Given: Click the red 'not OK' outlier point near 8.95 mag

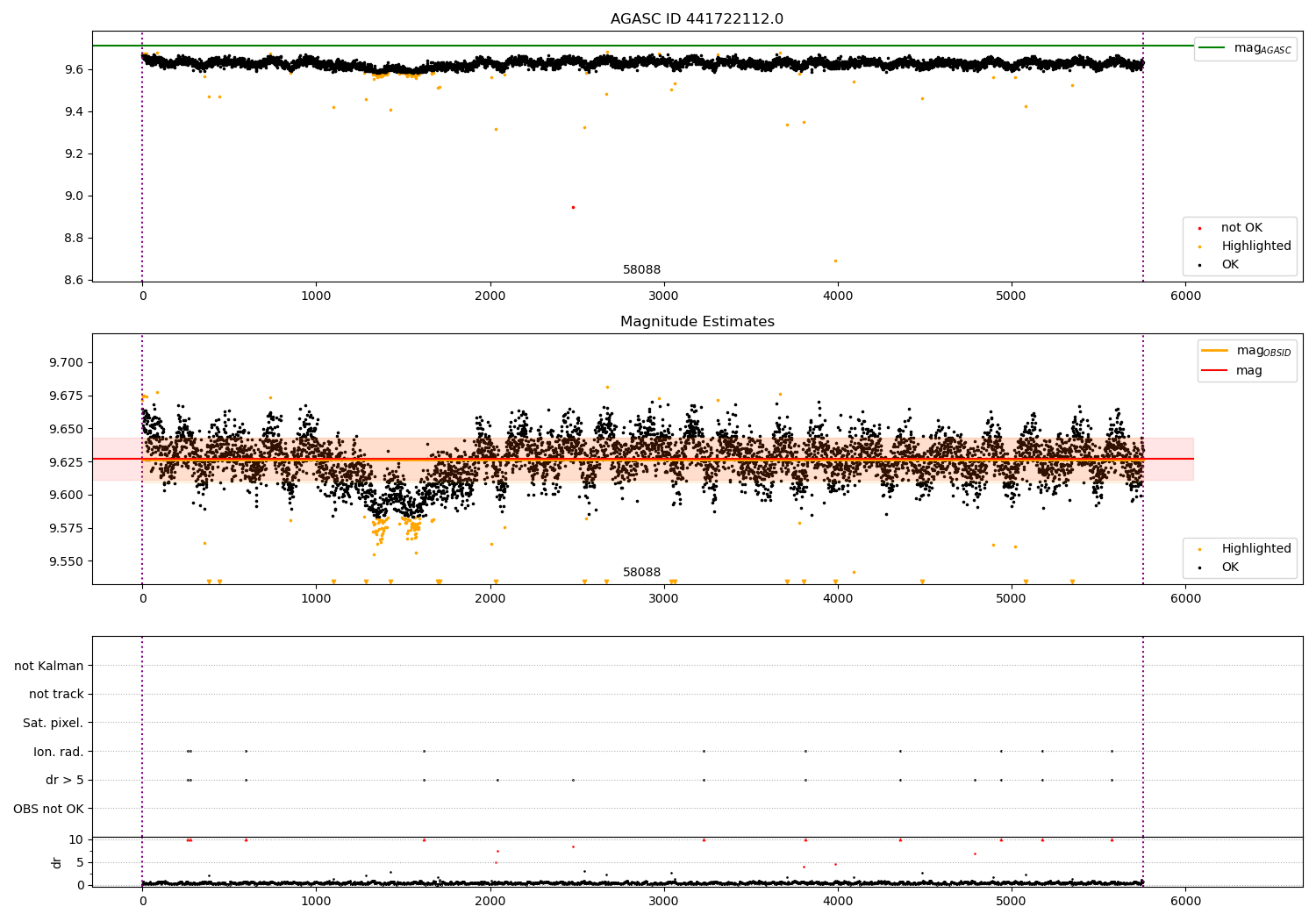Looking at the screenshot, I should [573, 207].
